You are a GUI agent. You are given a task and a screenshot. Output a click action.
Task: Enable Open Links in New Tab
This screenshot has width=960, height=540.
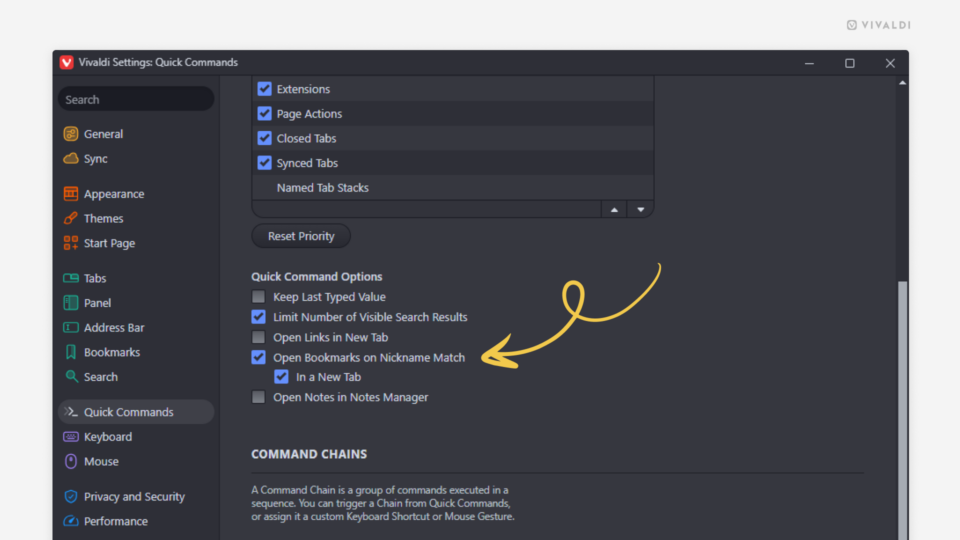pyautogui.click(x=258, y=337)
